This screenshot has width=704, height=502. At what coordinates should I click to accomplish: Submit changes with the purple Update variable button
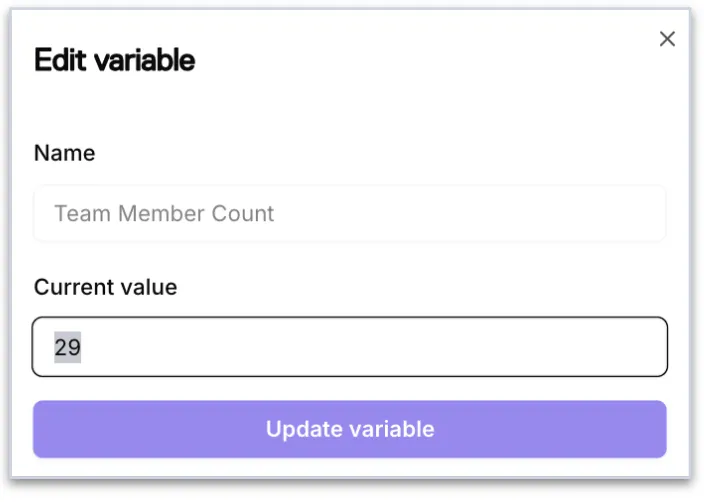coord(349,429)
